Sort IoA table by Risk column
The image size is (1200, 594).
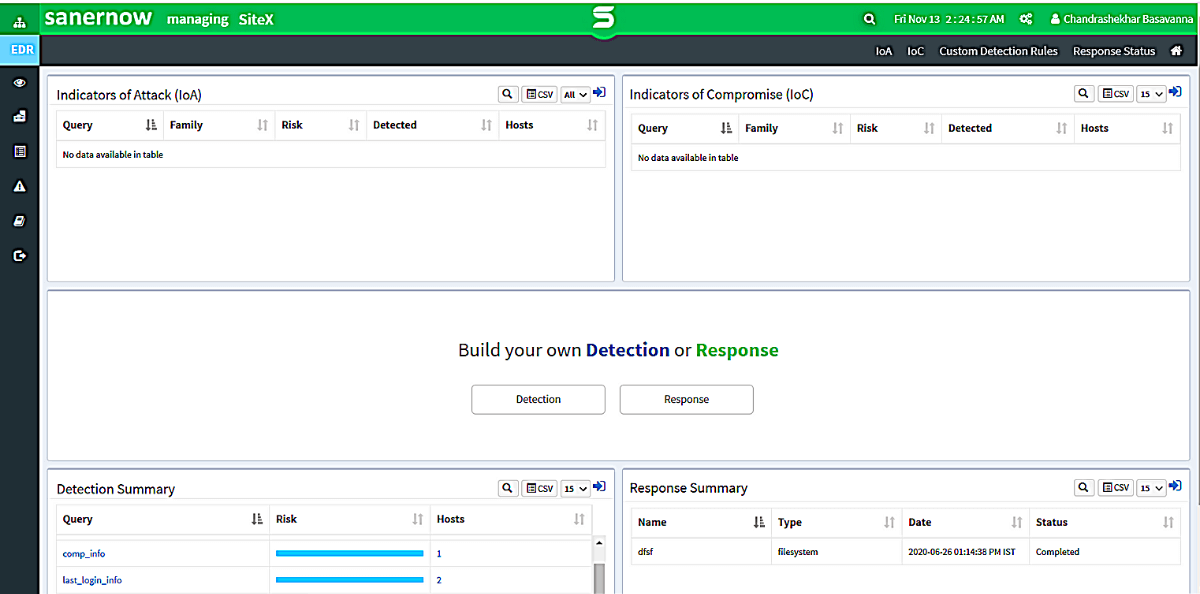(321, 125)
